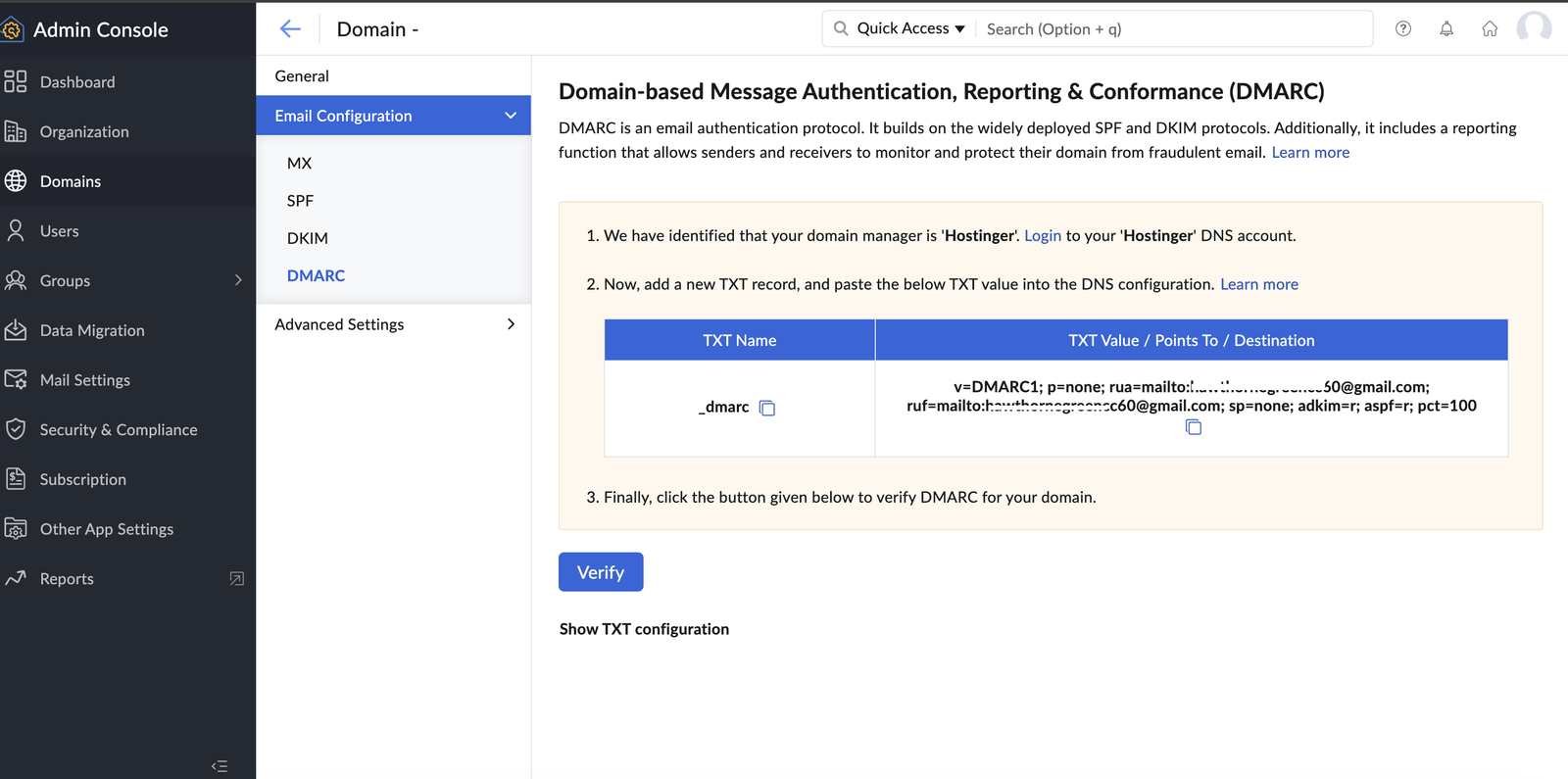1568x779 pixels.
Task: Select the DKIM menu item
Action: coord(308,238)
